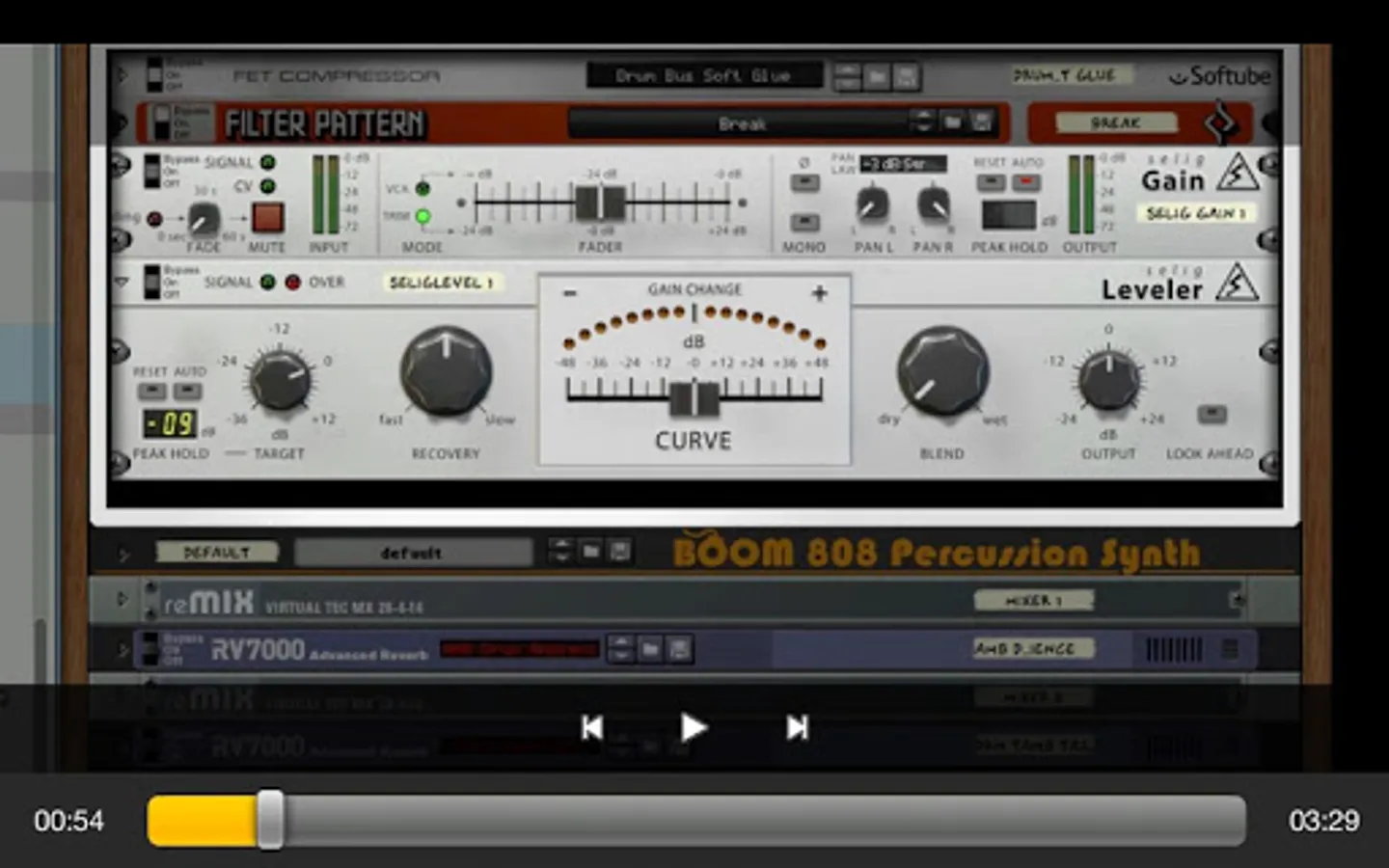Toggle the Selig Leveler bypass switch

coord(152,282)
